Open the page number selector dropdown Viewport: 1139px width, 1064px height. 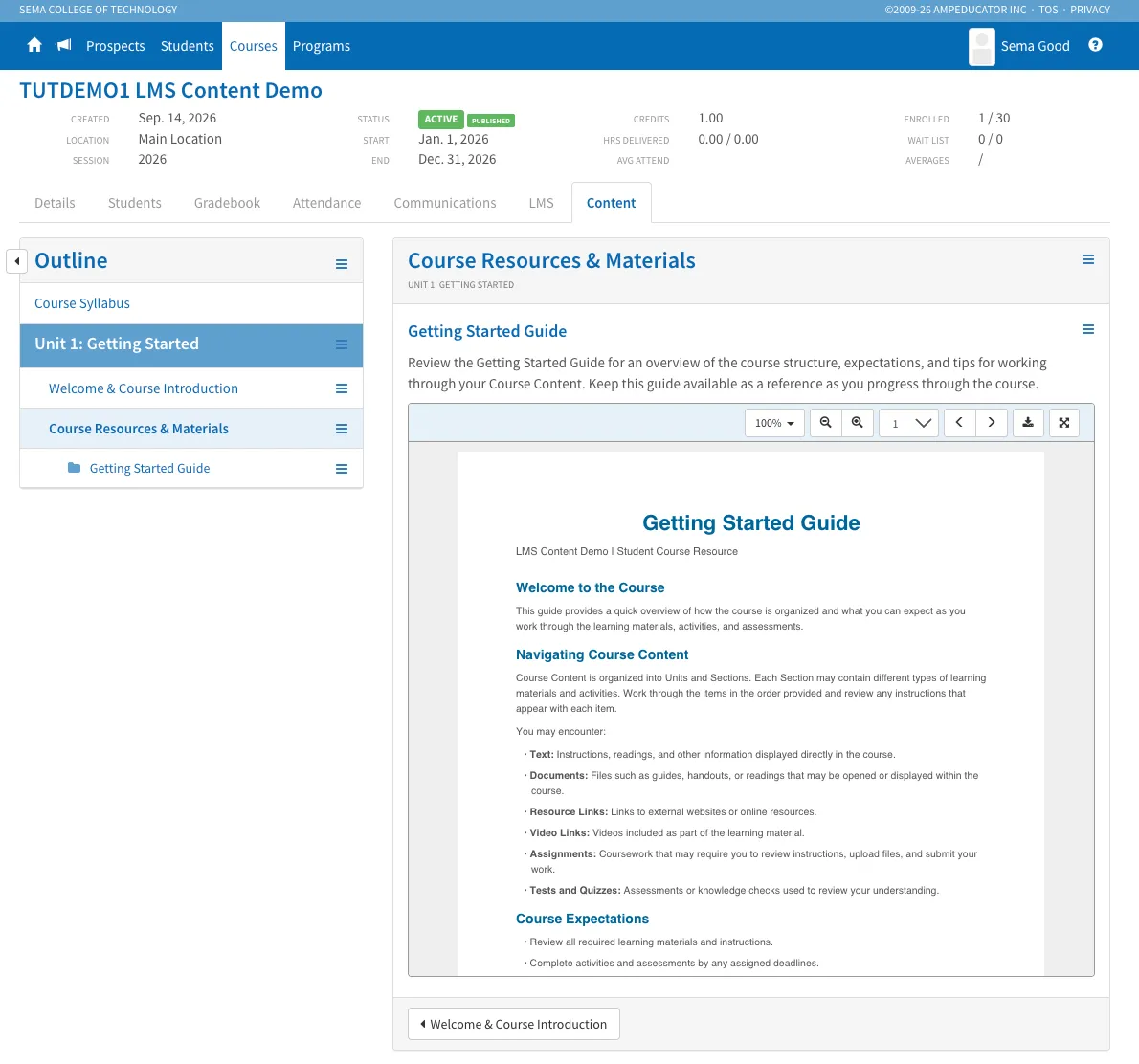(908, 423)
